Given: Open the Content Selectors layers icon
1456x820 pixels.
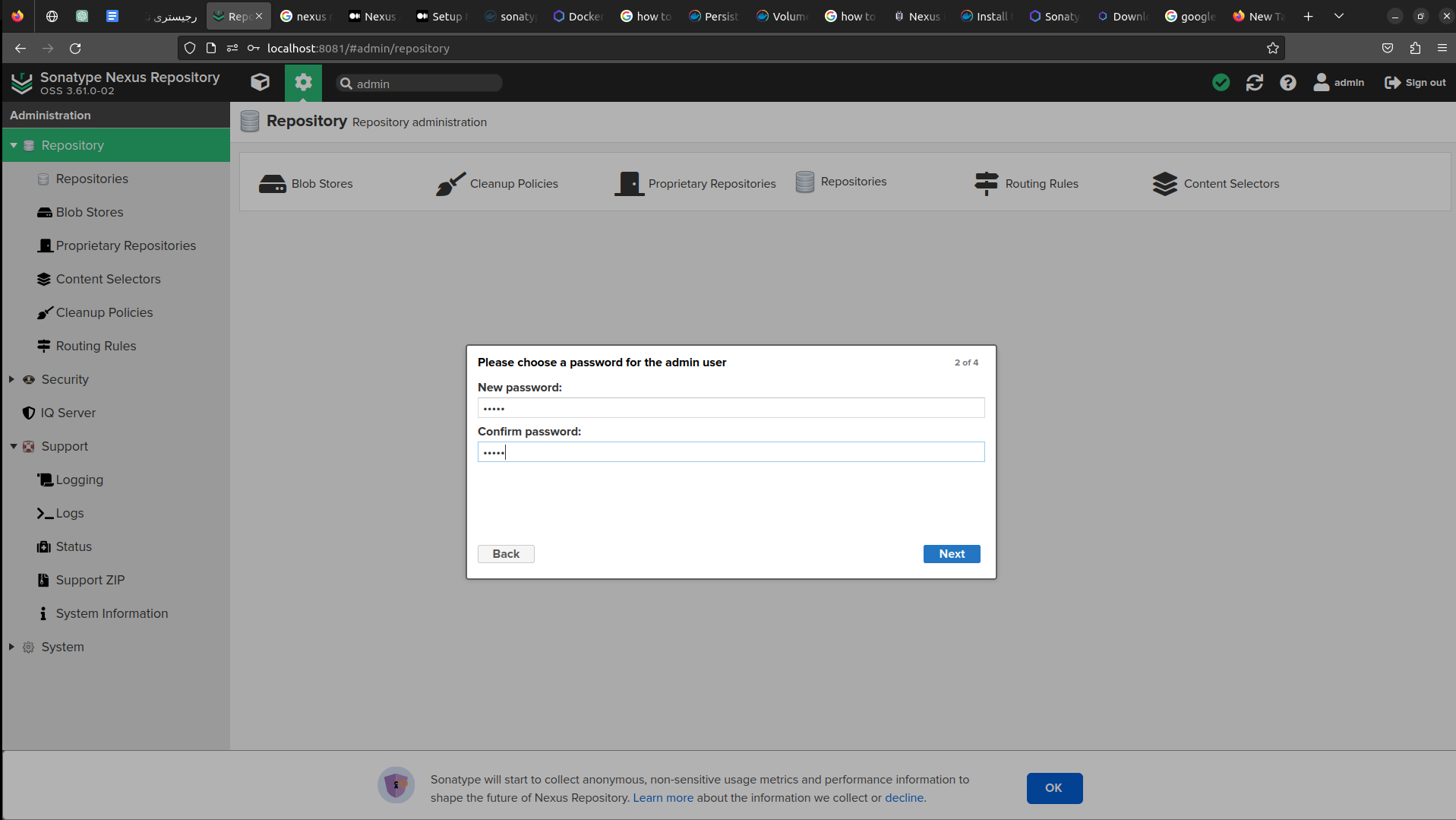Looking at the screenshot, I should tap(1164, 184).
